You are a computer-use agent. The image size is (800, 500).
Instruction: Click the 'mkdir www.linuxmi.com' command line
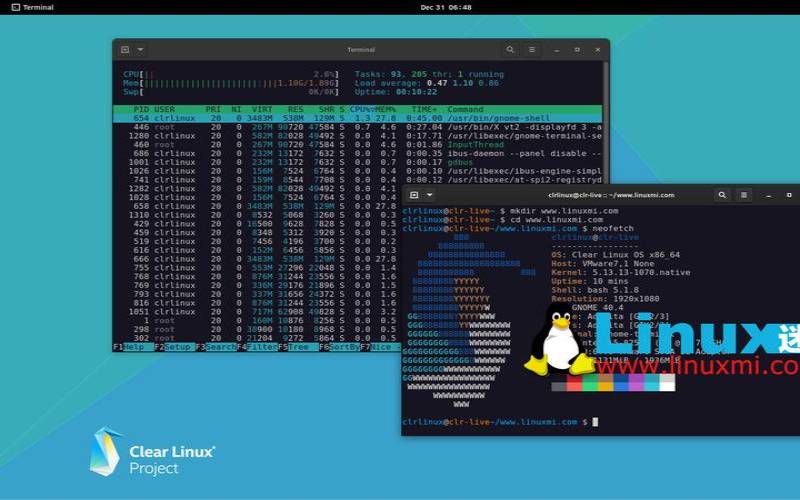[510, 211]
